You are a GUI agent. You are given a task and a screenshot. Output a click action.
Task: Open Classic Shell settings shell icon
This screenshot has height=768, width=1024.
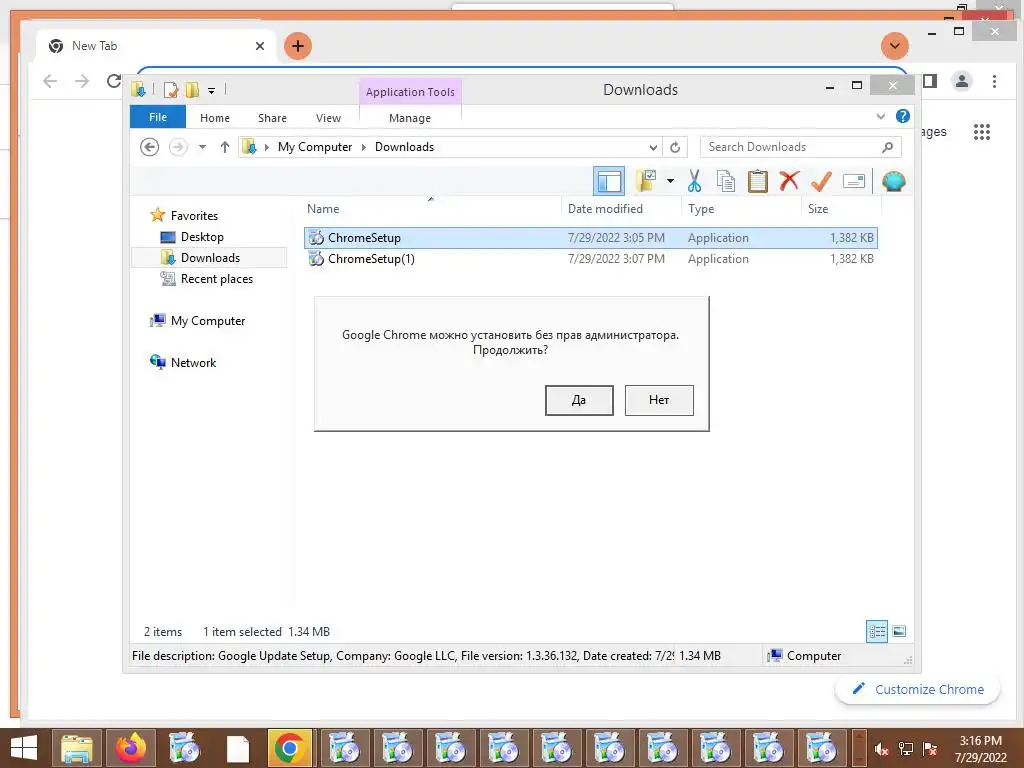[893, 181]
